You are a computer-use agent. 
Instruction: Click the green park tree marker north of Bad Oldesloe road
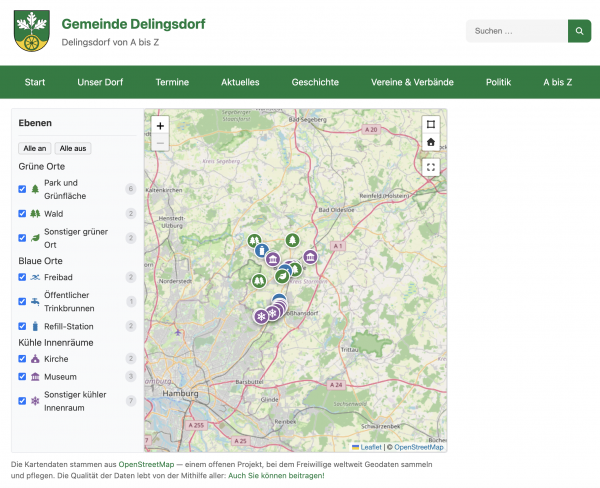pyautogui.click(x=292, y=240)
